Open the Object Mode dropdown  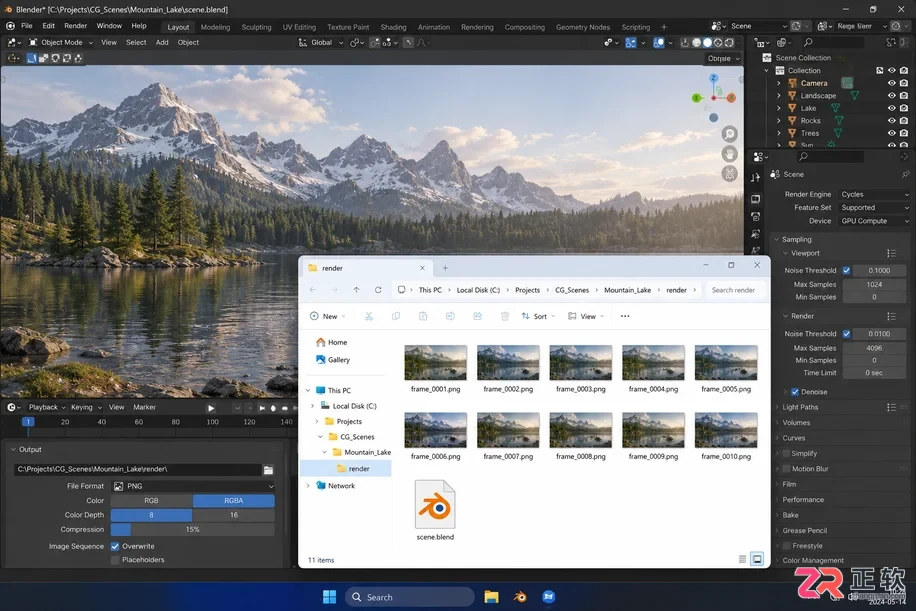click(x=61, y=42)
